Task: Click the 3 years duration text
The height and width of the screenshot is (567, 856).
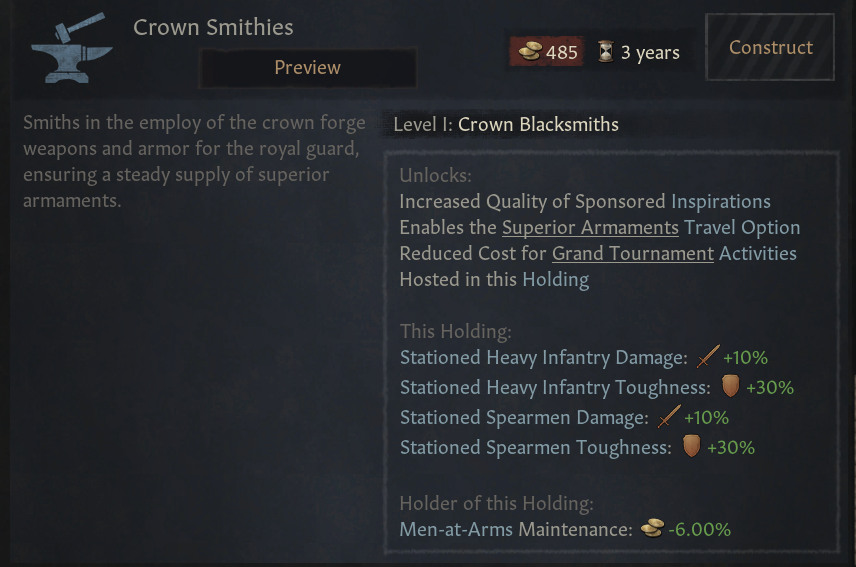Action: (650, 52)
